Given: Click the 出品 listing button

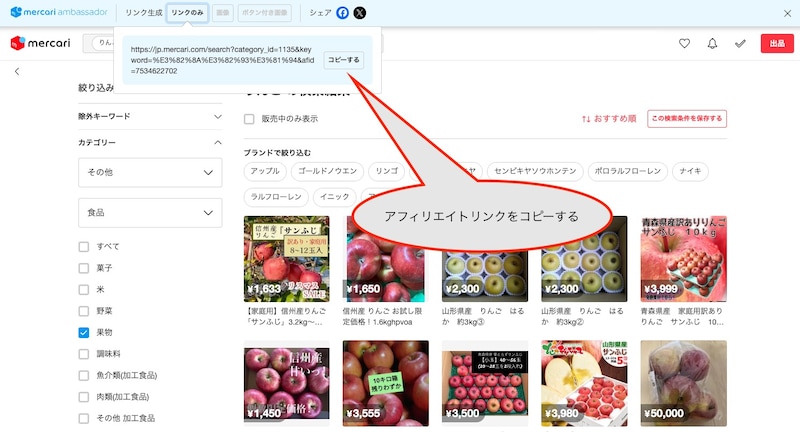Looking at the screenshot, I should point(777,43).
